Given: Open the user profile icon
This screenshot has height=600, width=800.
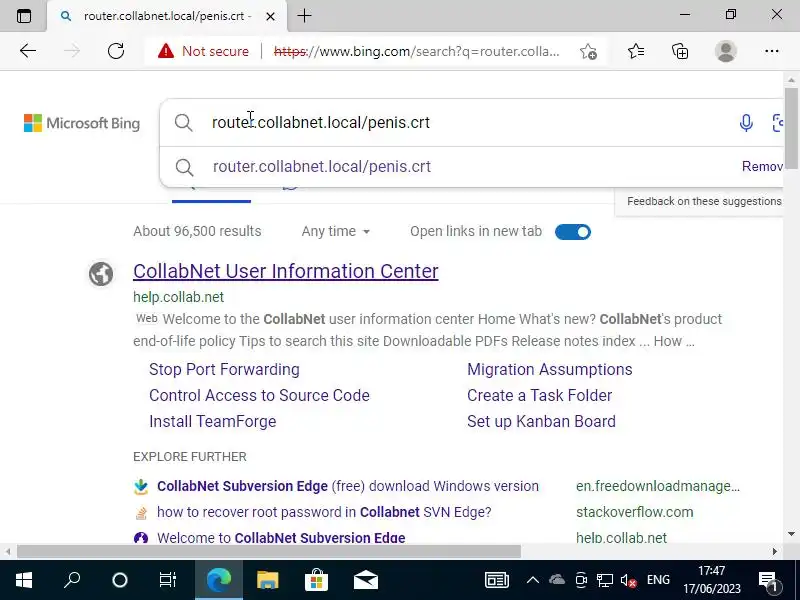Looking at the screenshot, I should click(x=726, y=51).
